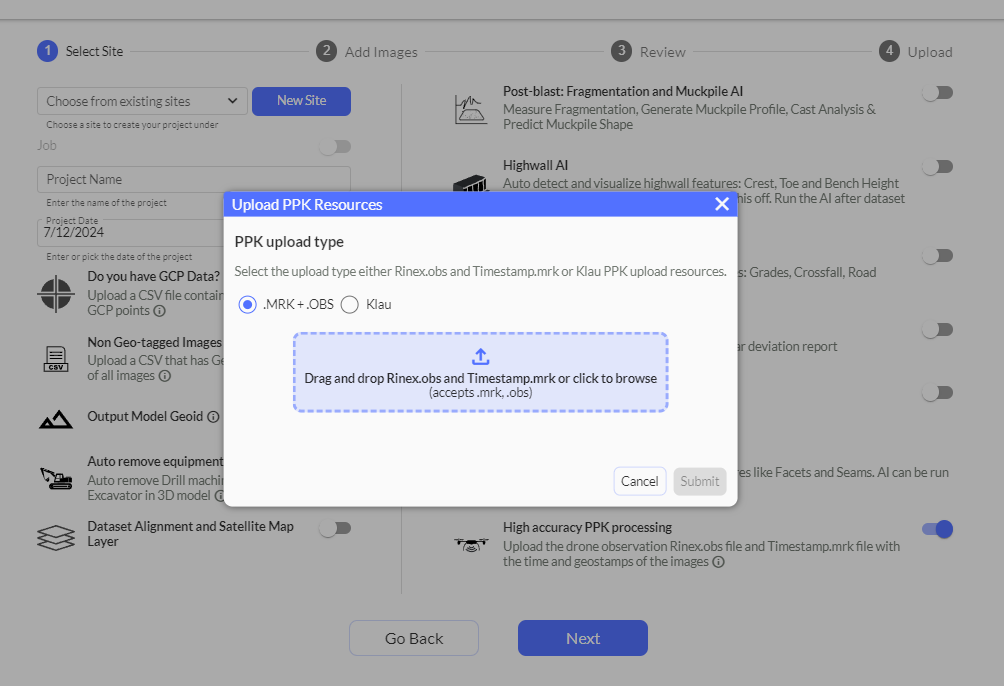Click info icon beside Output Model Geoid

pyautogui.click(x=213, y=417)
